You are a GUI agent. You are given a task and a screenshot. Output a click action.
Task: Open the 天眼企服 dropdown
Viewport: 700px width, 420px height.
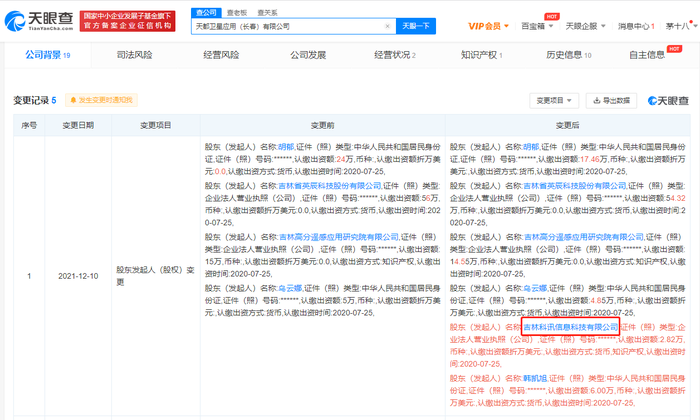[x=585, y=26]
